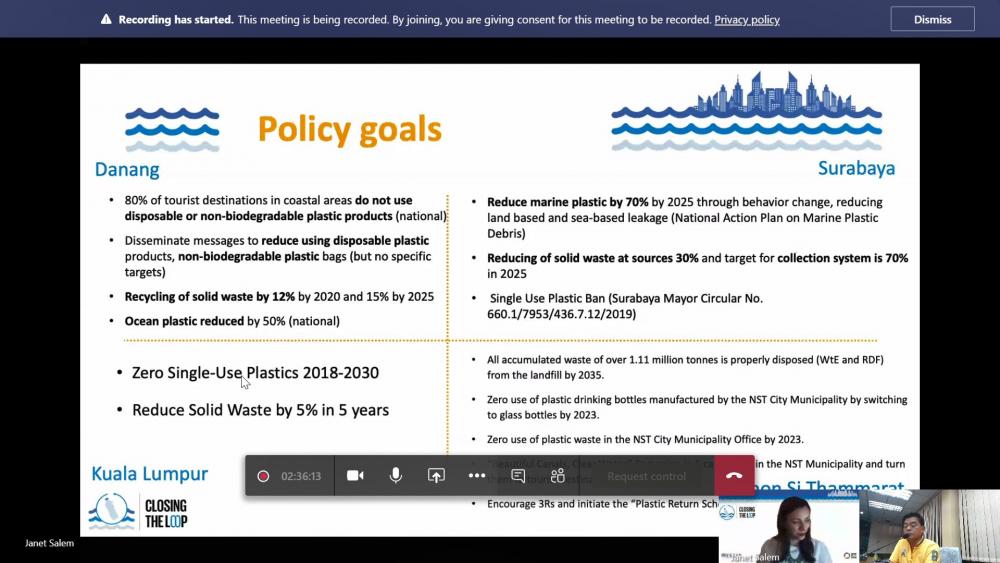1000x563 pixels.
Task: Click the Janet Salem presenter name label
Action: pyautogui.click(x=49, y=543)
